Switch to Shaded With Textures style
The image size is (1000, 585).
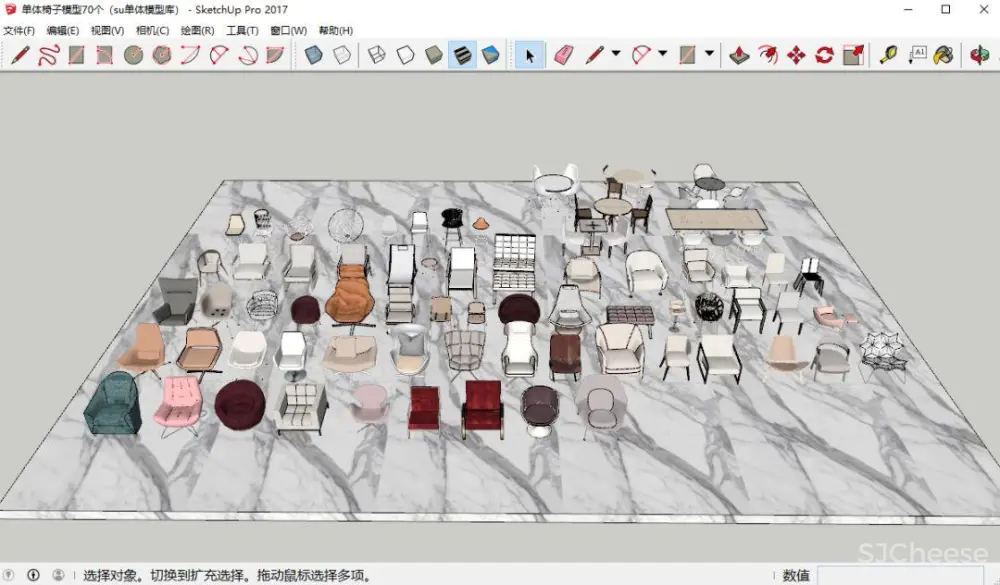click(x=462, y=55)
